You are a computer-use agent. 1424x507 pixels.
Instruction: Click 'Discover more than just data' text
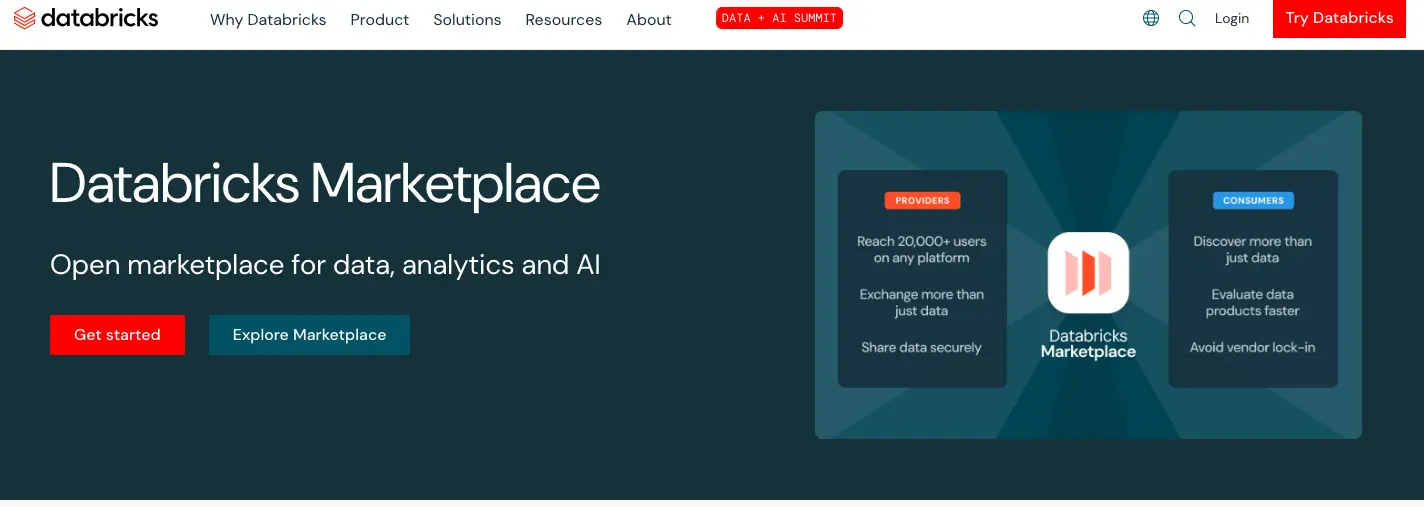[x=1253, y=250]
